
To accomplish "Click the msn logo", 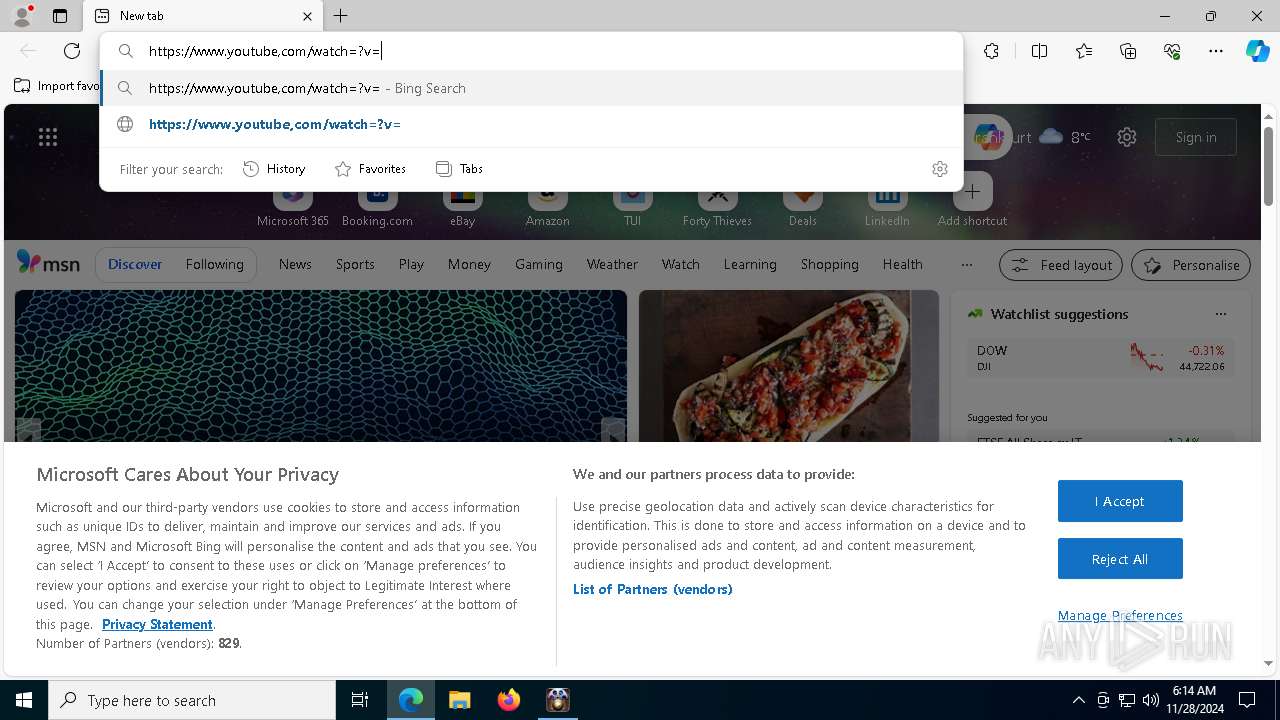I will [48, 263].
